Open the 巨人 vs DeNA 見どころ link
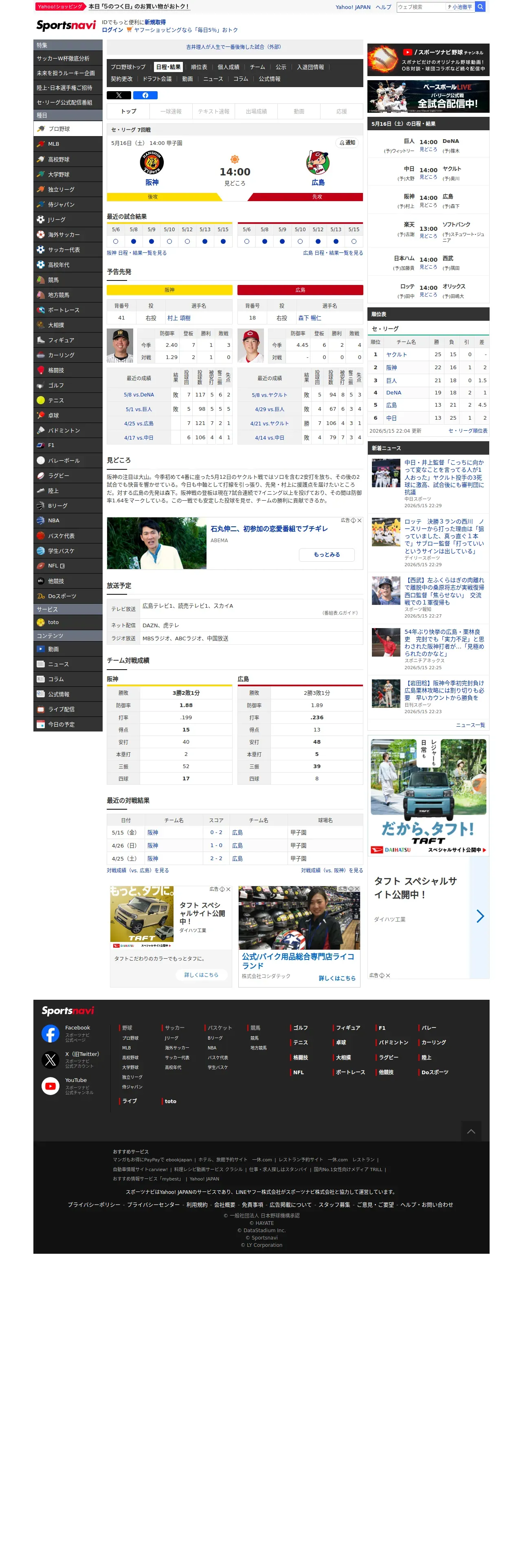Screen dimensions: 523x1568 428,149
